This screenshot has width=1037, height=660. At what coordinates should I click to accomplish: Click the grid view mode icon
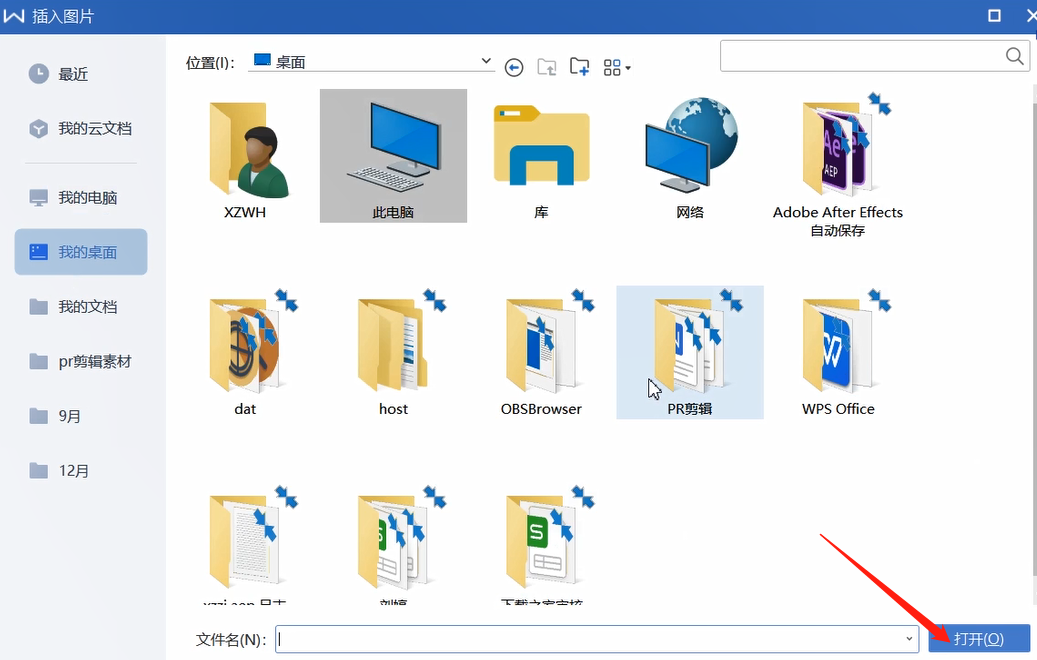tap(611, 67)
